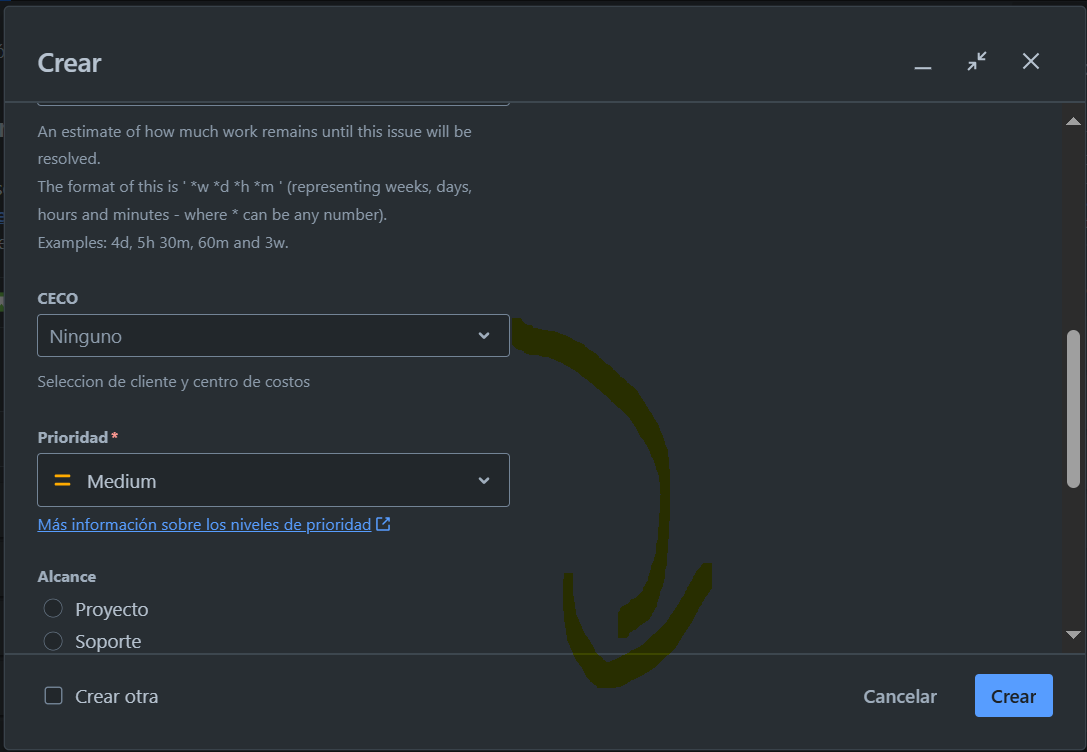
Task: Click the Medium priority equals-sign icon
Action: click(62, 480)
